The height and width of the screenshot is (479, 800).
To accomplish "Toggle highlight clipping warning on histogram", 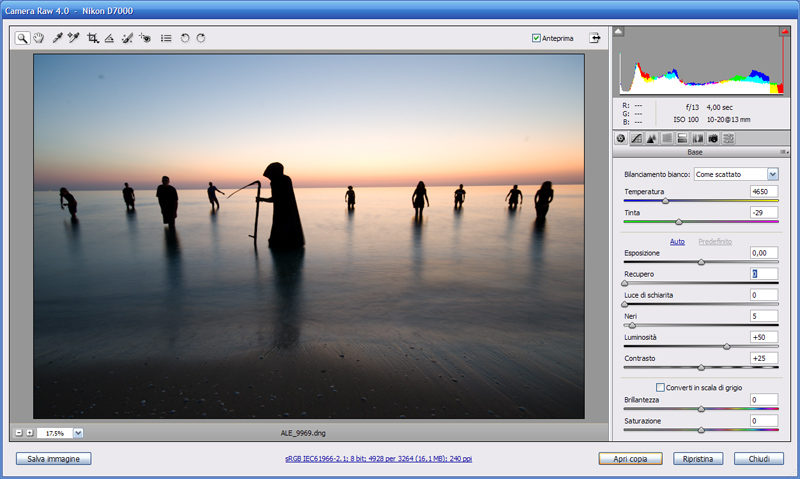I will pos(784,32).
